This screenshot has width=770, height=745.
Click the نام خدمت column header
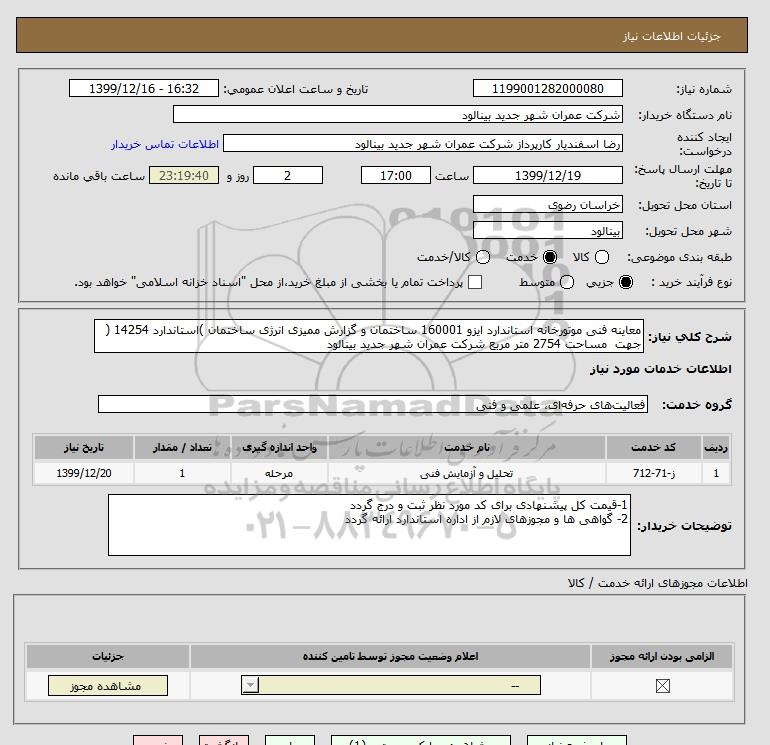(467, 447)
